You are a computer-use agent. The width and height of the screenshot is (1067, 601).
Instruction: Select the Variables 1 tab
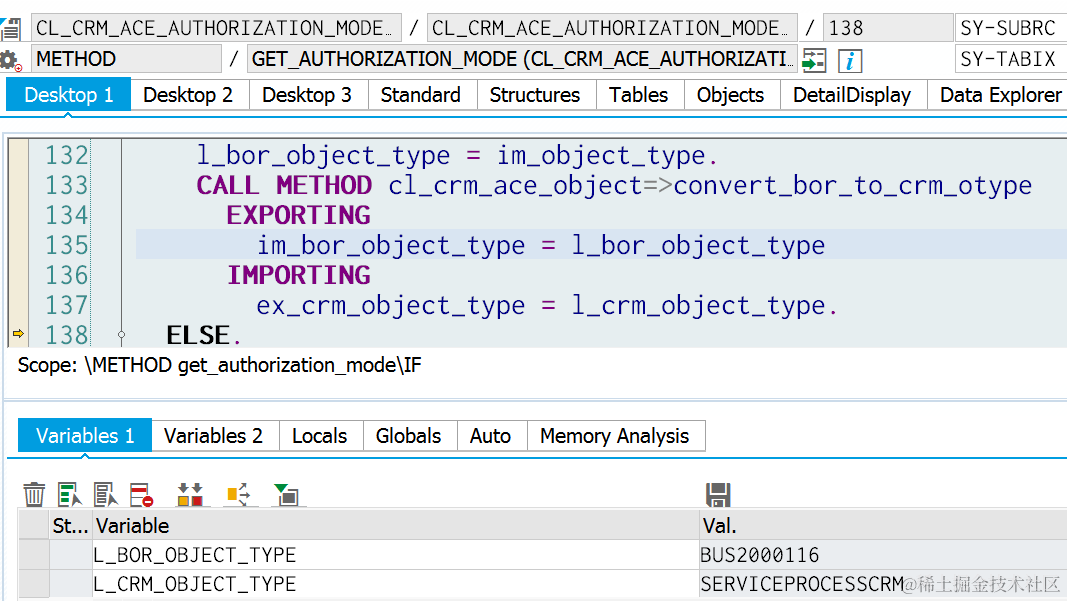85,436
